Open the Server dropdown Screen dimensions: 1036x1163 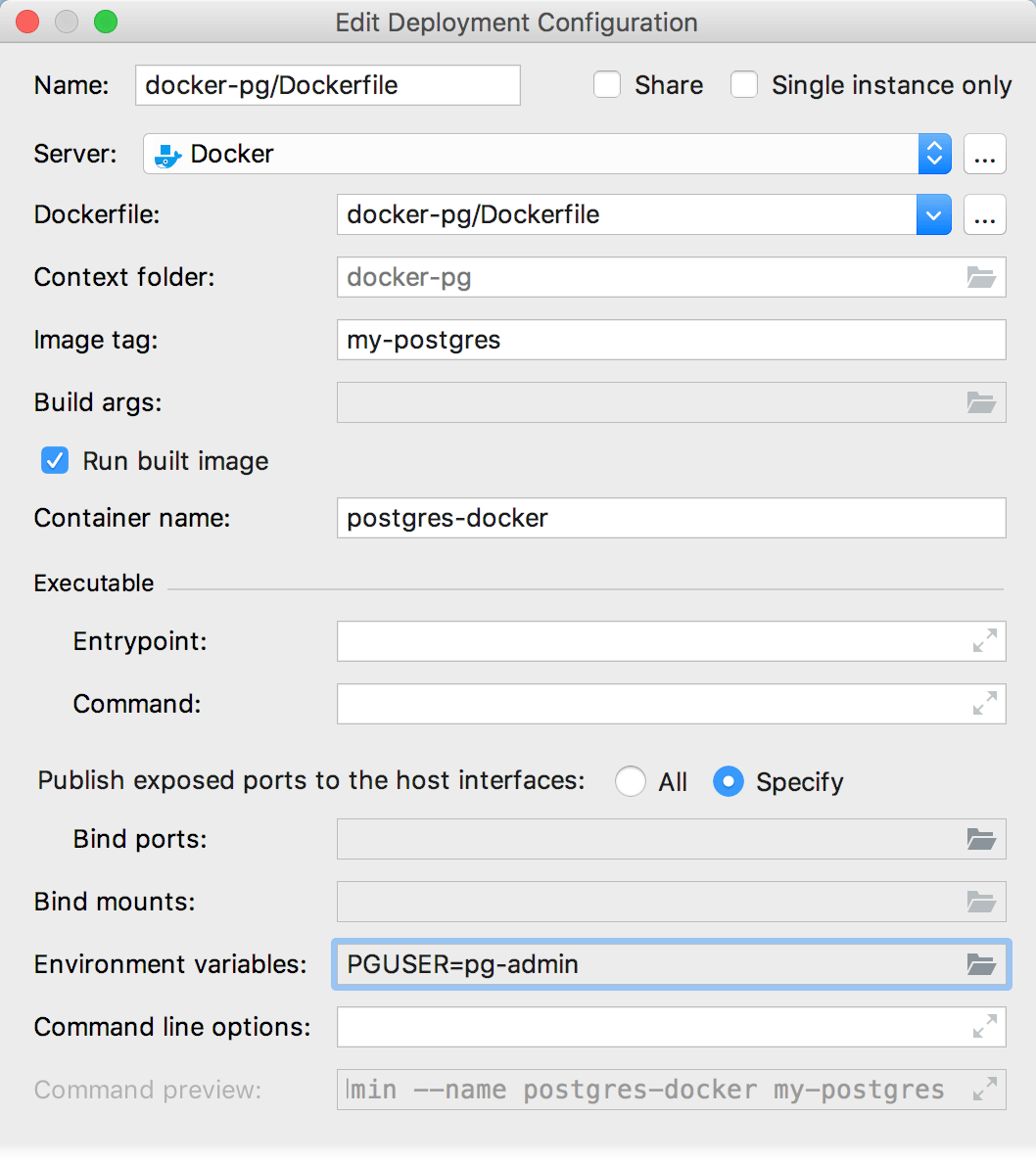[x=933, y=154]
